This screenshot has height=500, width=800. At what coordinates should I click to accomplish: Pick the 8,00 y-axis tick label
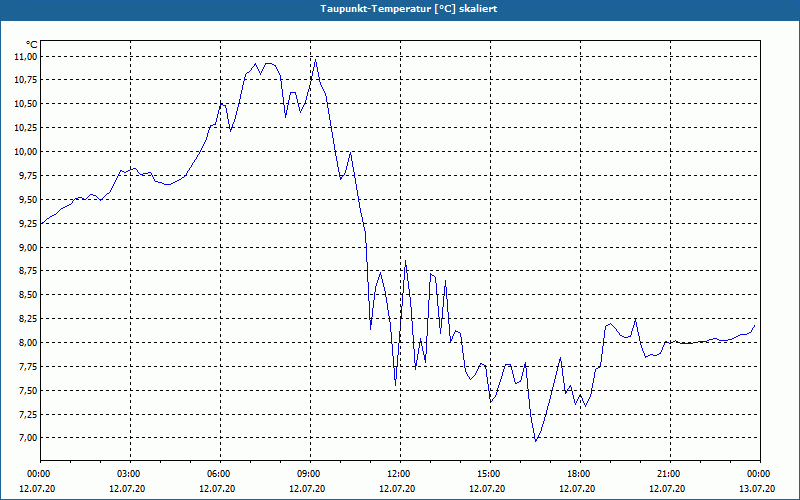tap(27, 343)
